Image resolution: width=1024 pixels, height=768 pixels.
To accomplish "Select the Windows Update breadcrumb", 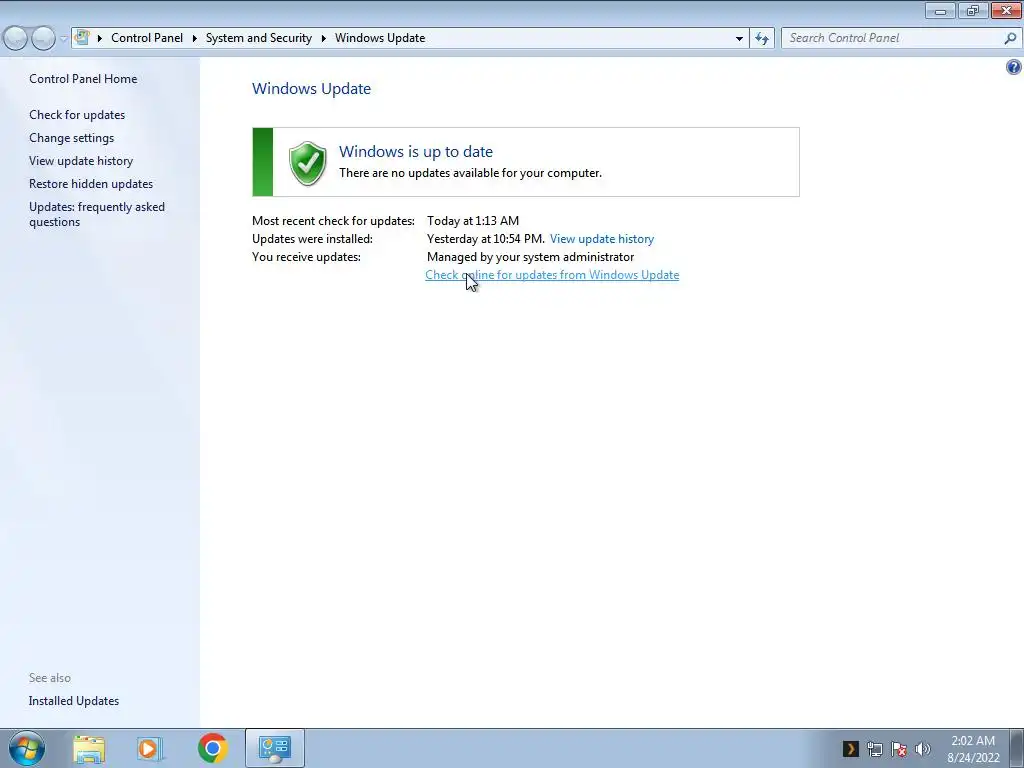I will click(x=380, y=38).
